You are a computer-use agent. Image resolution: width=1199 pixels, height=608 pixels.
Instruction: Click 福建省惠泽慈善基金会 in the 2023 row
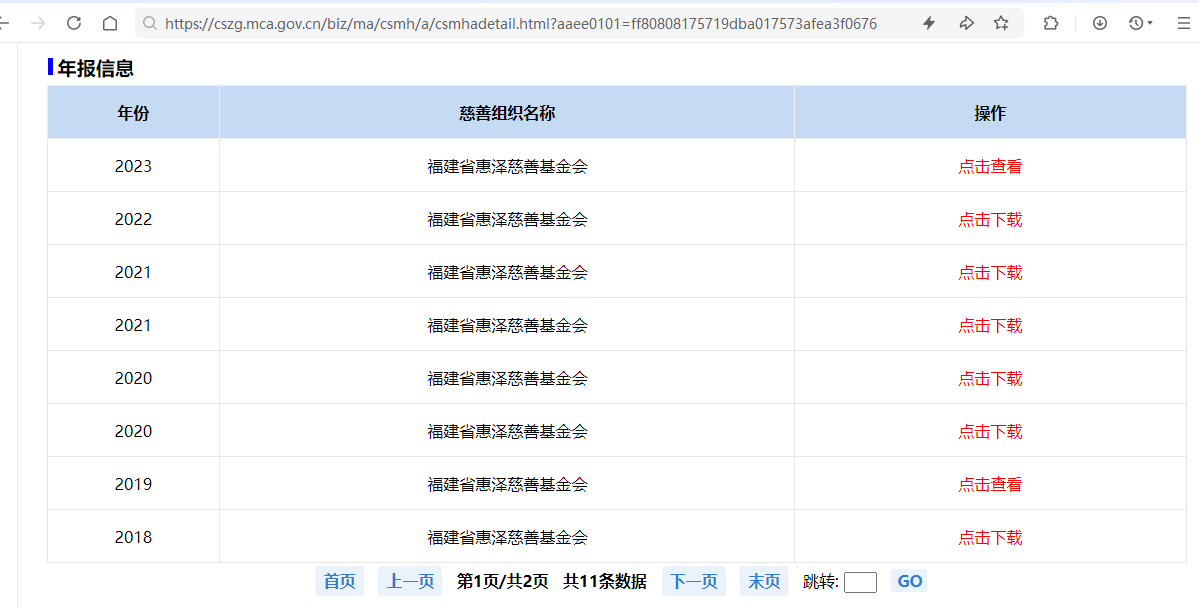click(x=507, y=166)
